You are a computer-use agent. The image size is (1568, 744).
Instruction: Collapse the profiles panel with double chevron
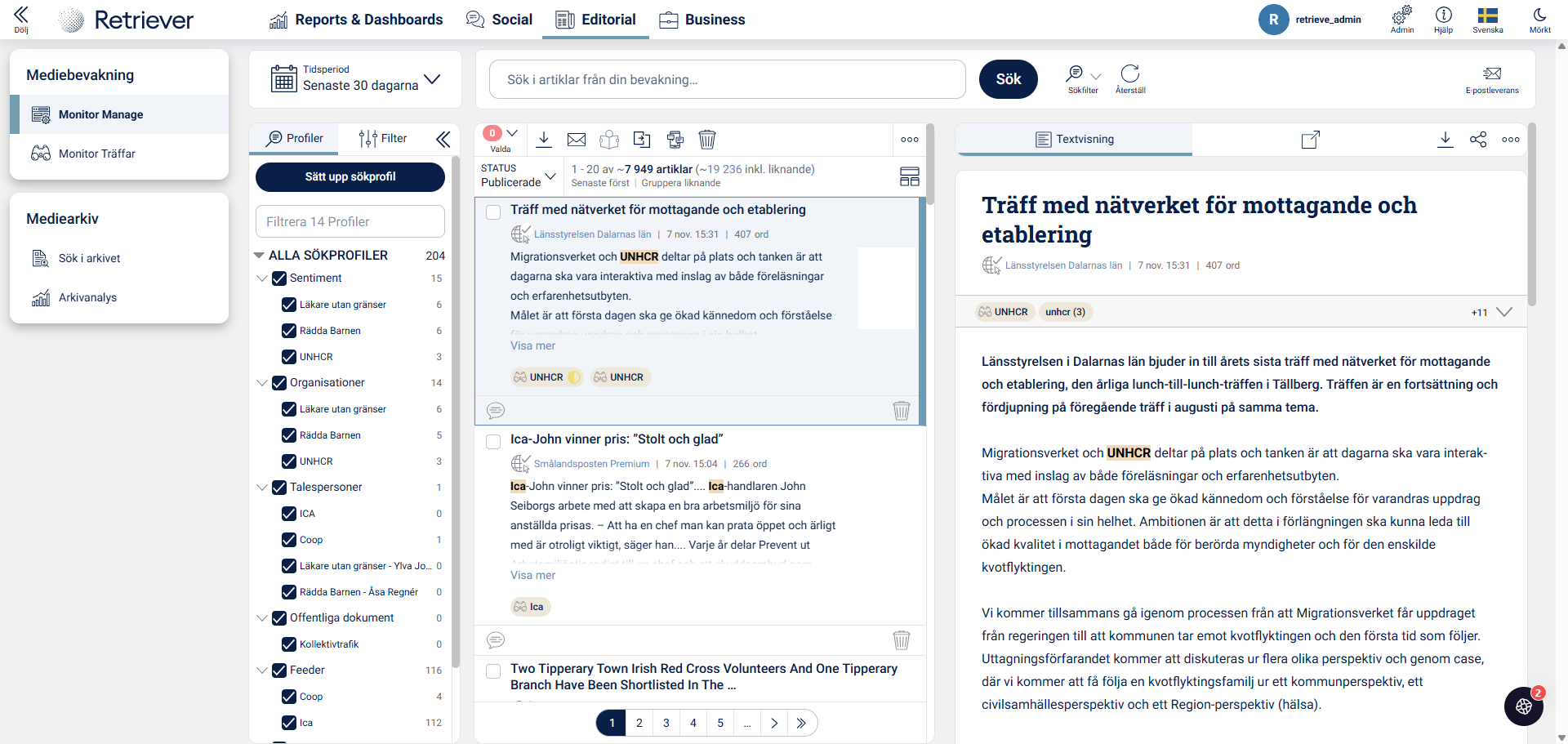click(443, 140)
